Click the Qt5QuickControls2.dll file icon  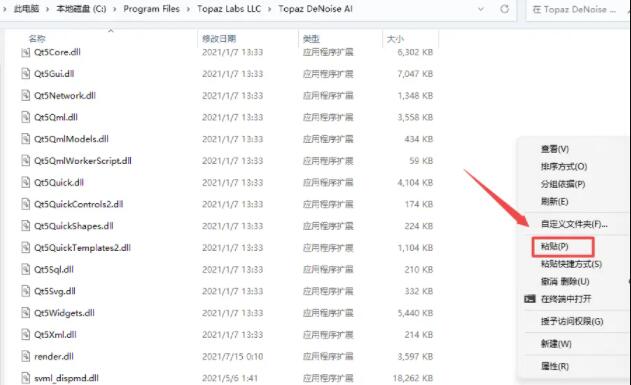click(25, 204)
